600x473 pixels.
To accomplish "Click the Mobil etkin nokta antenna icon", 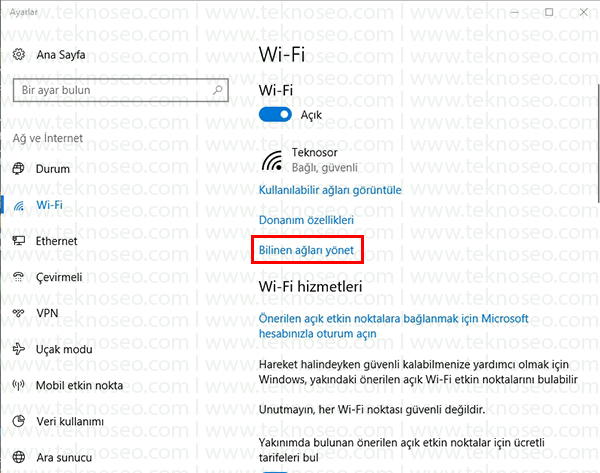I will (18, 385).
